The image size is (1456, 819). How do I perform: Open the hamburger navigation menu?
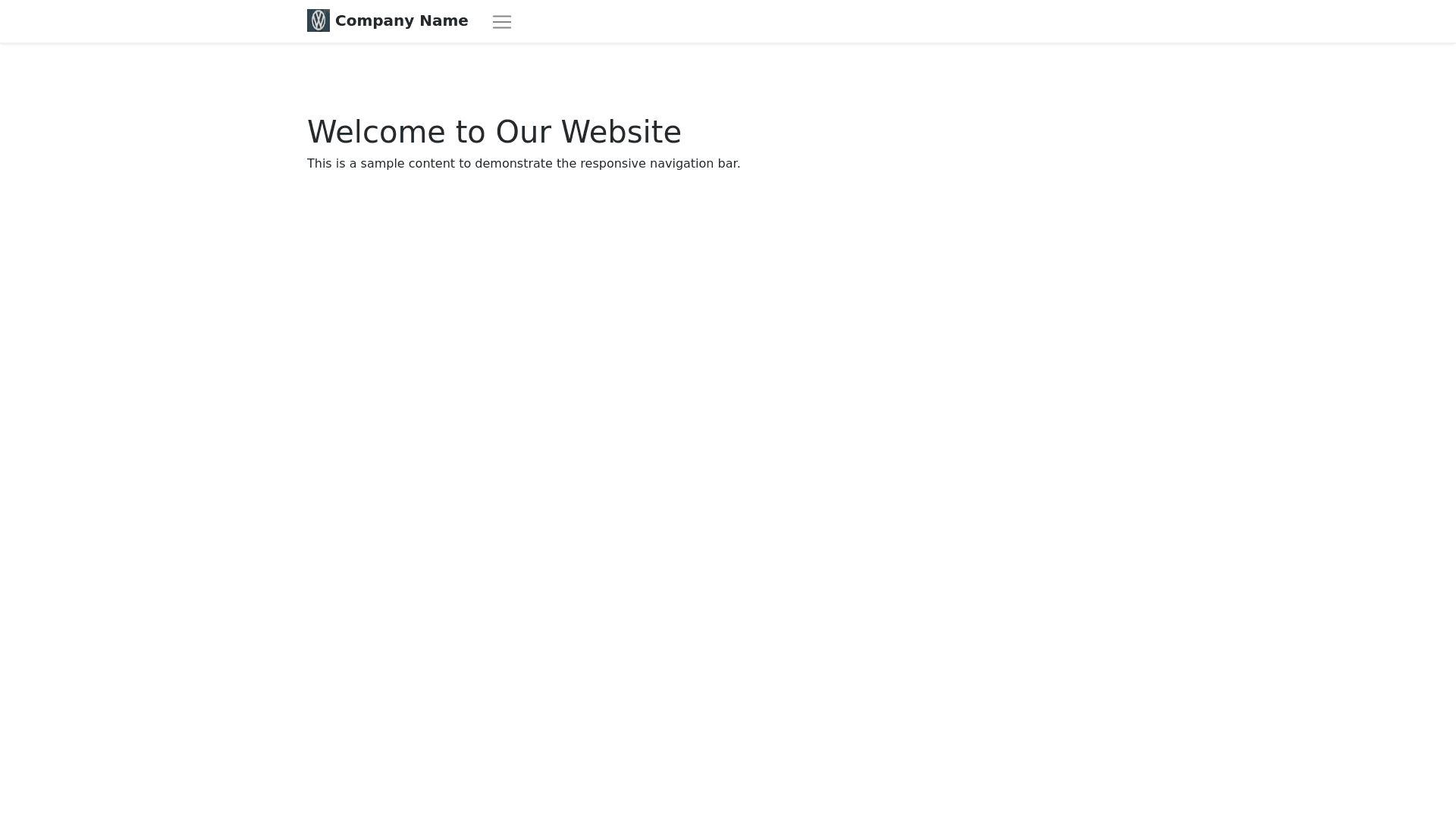coord(502,22)
